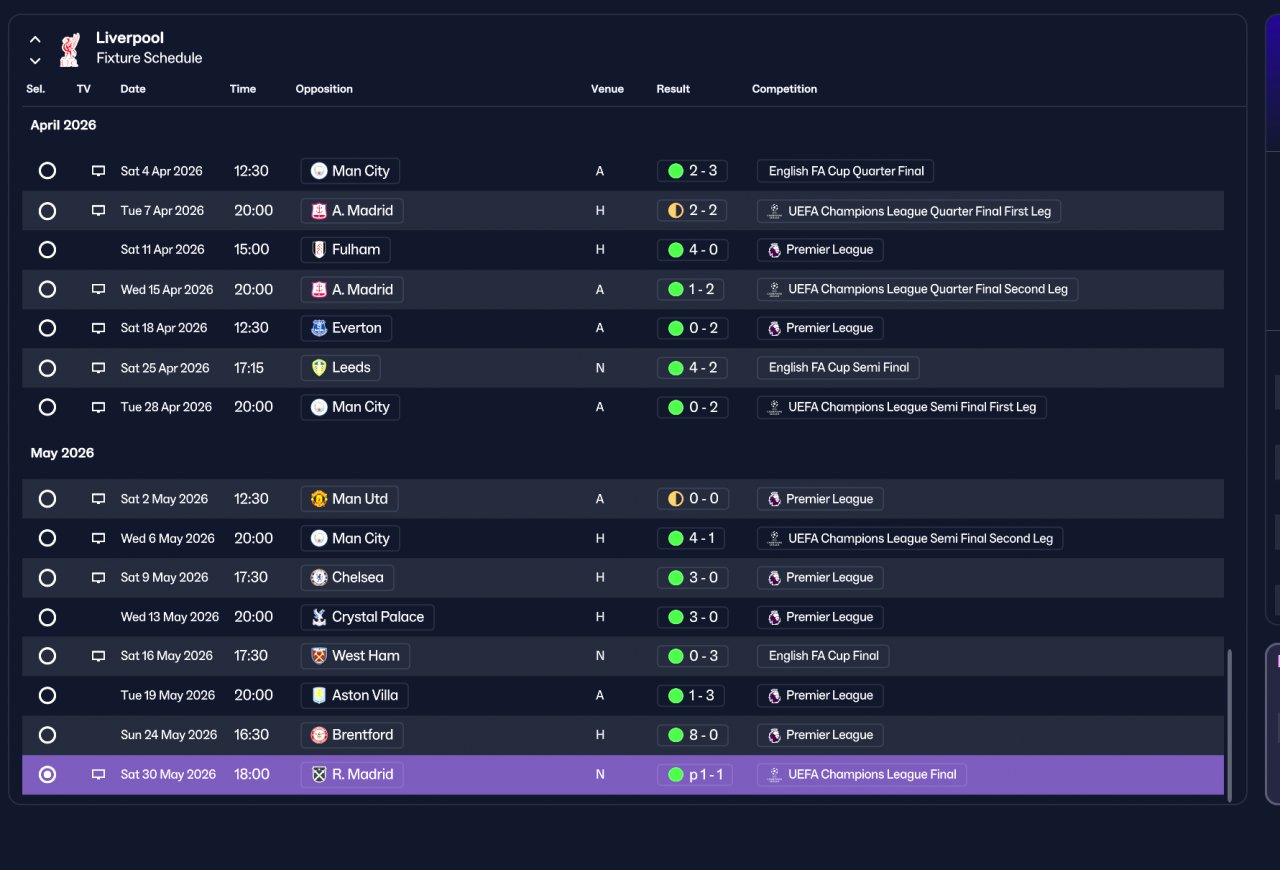1280x870 pixels.
Task: Click TV icon for Sat 30 May fixture
Action: 98,774
